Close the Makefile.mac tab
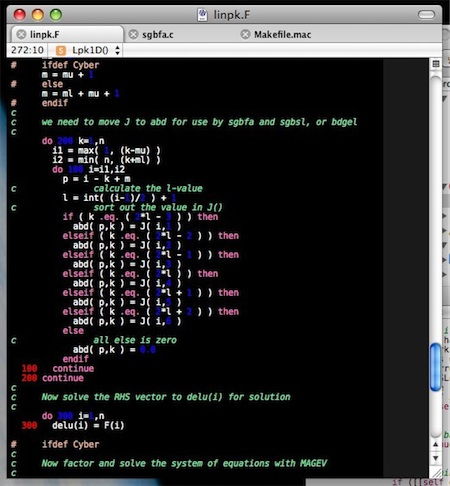Viewport: 450px width, 486px height. tap(245, 34)
